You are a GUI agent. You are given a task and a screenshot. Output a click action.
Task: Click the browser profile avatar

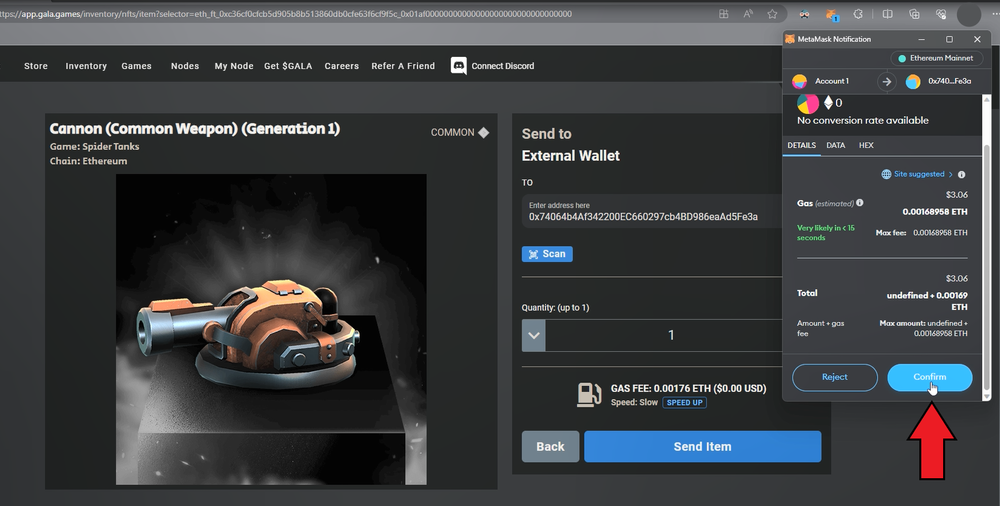click(968, 14)
